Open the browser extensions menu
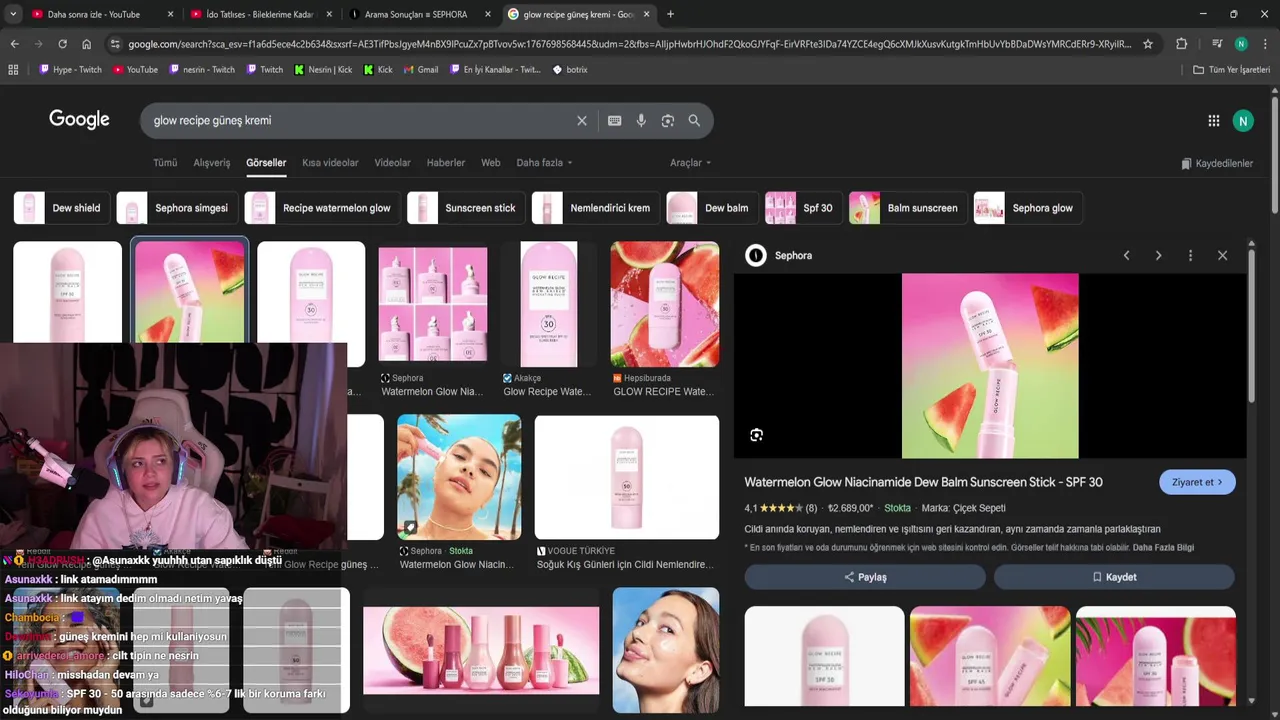 [x=1181, y=44]
